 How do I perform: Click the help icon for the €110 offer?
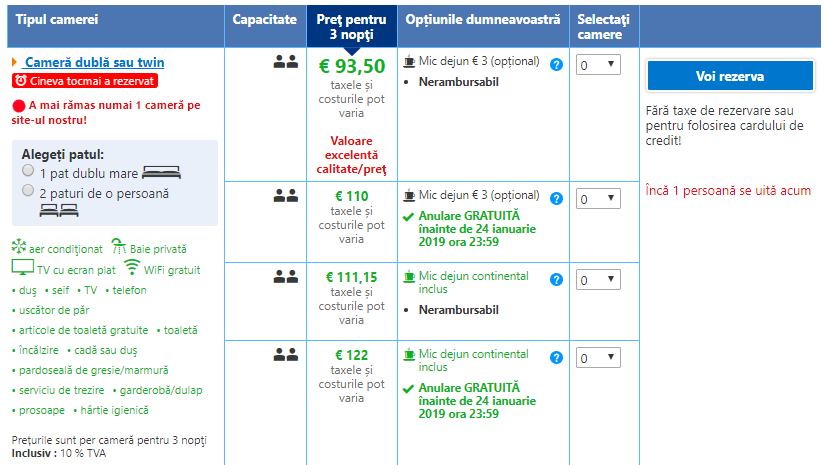click(556, 199)
